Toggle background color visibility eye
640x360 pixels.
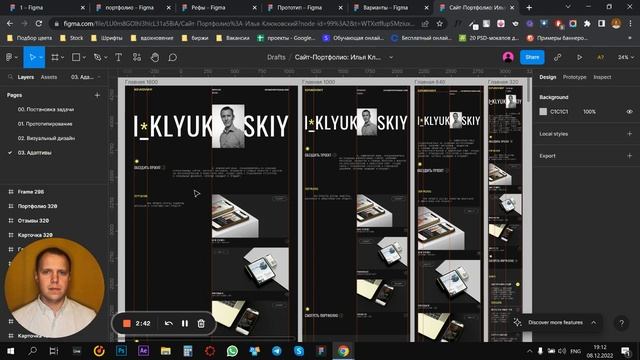[629, 111]
